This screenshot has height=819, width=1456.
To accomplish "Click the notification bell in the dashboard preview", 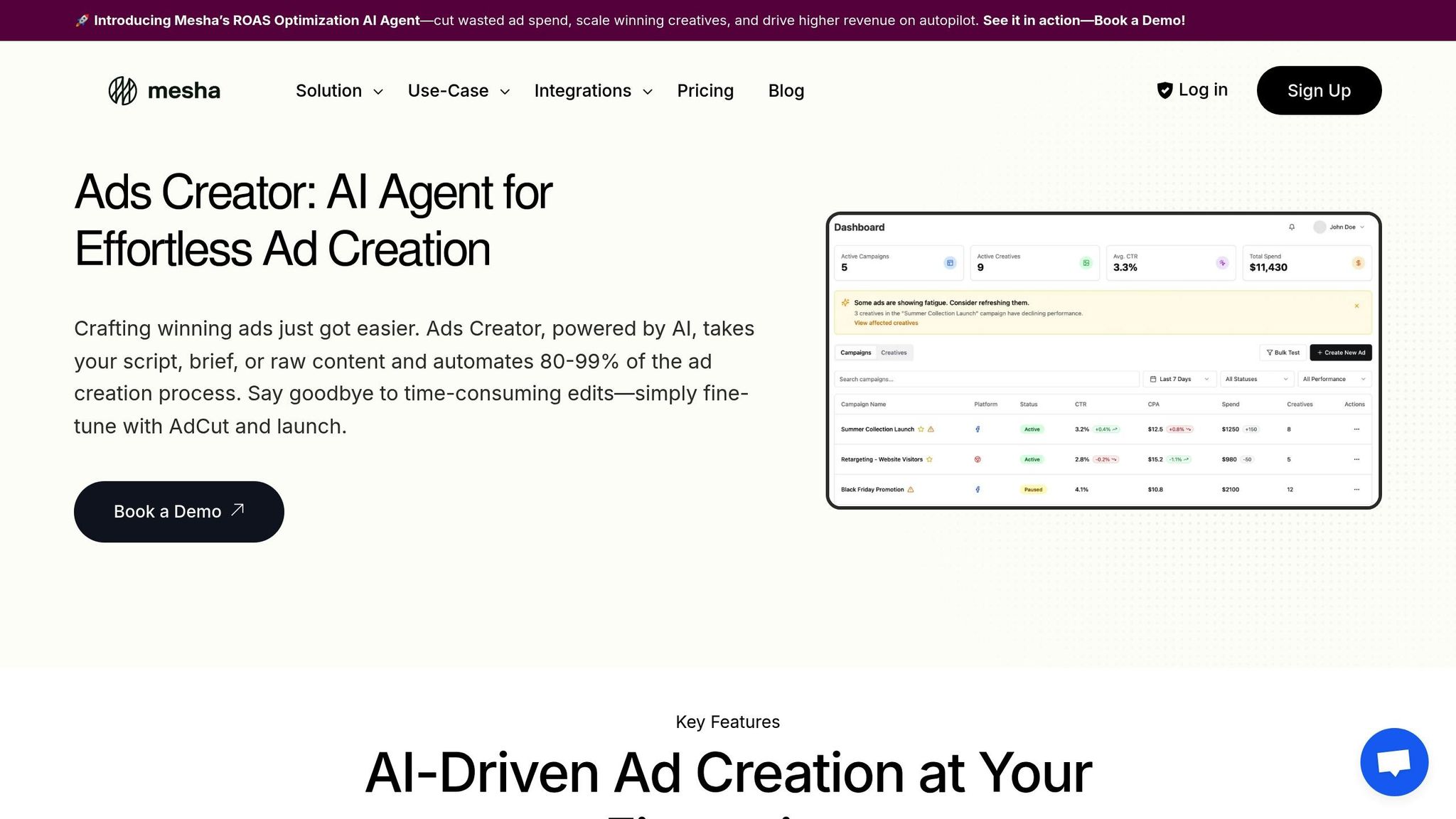I will pyautogui.click(x=1292, y=227).
